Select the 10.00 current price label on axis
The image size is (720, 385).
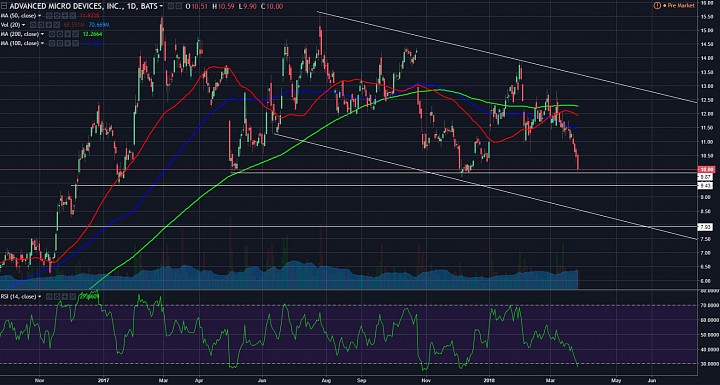704,170
